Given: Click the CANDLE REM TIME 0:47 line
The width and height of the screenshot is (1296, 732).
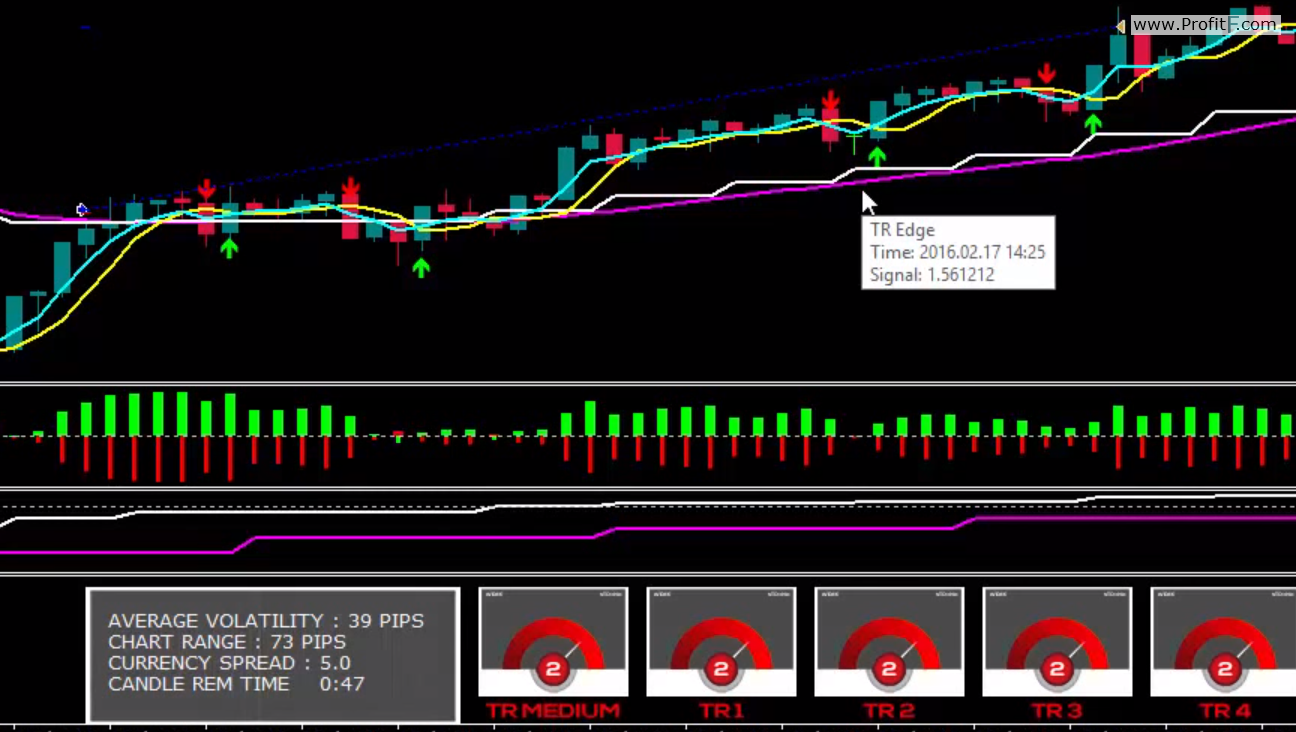Looking at the screenshot, I should pos(236,684).
